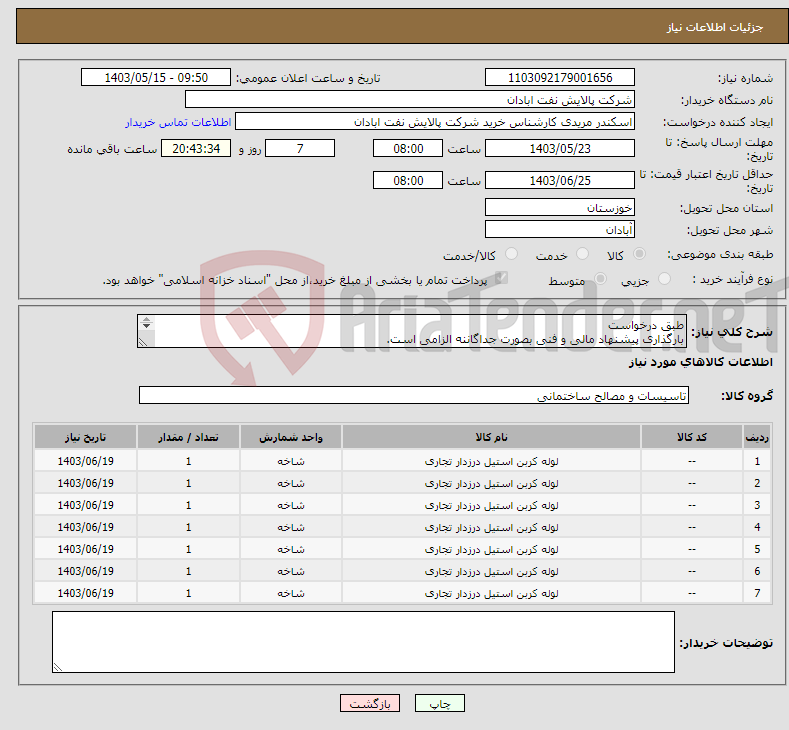
Task: Click the جزئیات اطلاعات نیاز header title
Action: pos(715,27)
